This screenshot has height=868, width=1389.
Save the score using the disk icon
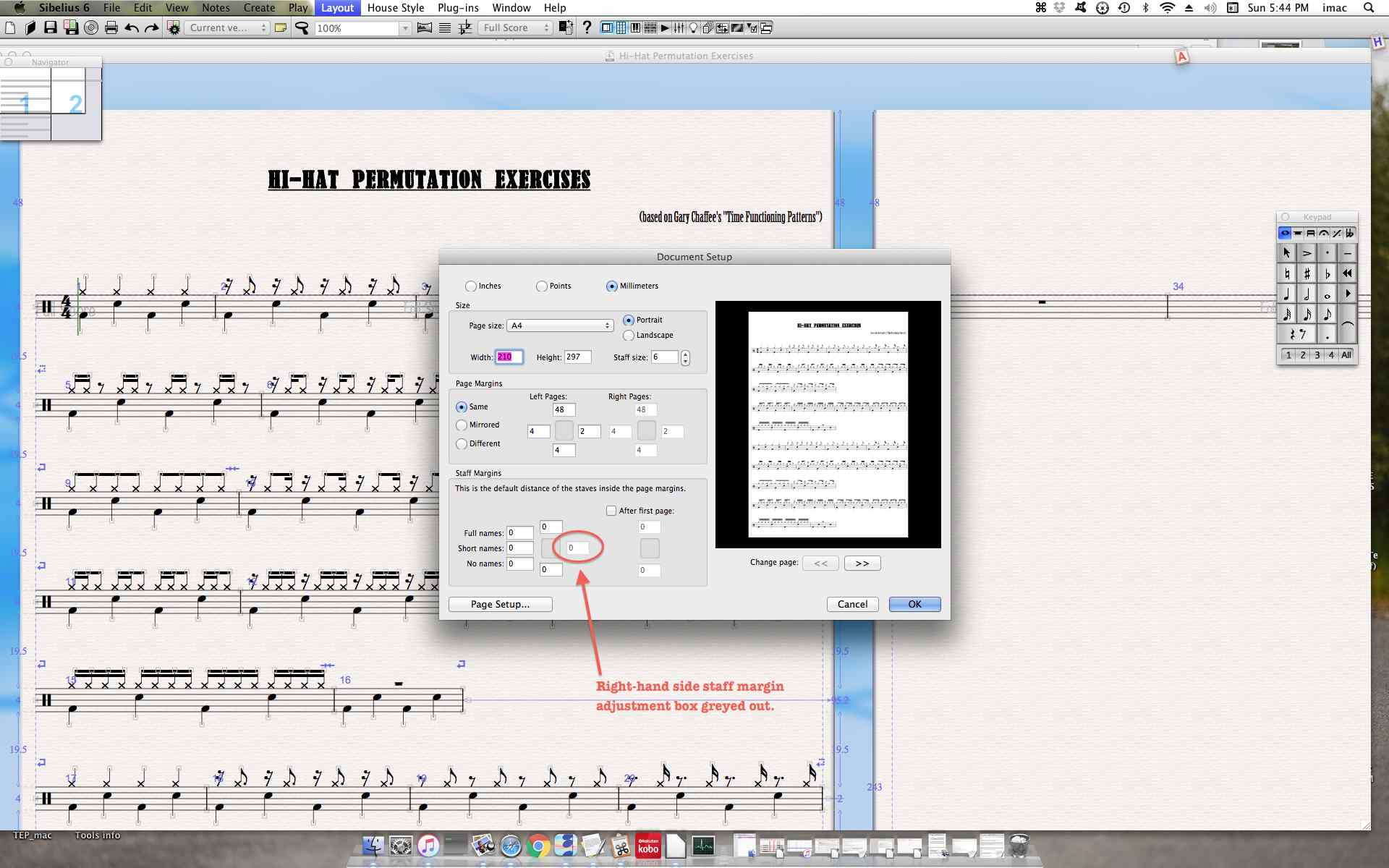click(50, 27)
